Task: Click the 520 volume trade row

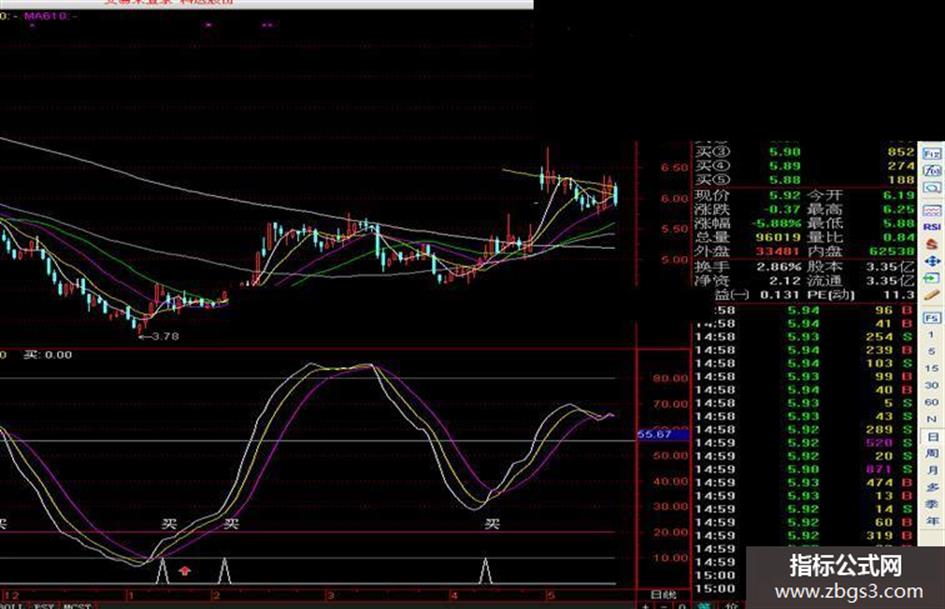Action: tap(805, 443)
